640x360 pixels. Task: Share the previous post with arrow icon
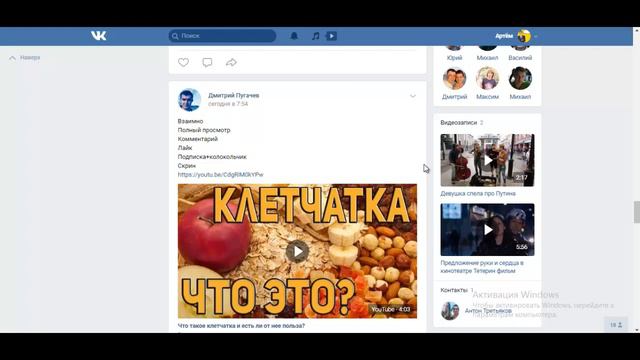click(x=231, y=62)
